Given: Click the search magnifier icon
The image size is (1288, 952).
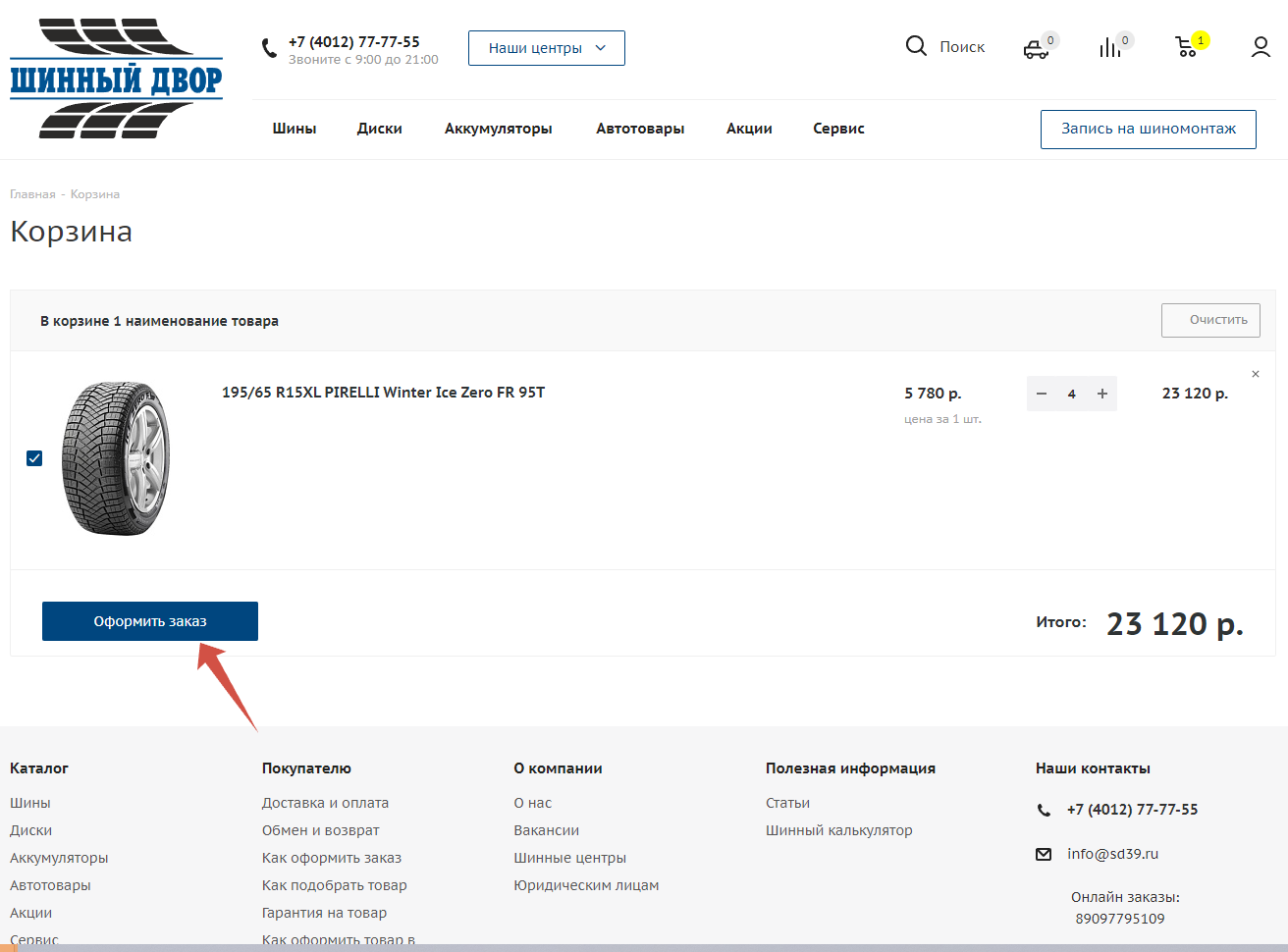Looking at the screenshot, I should (916, 46).
